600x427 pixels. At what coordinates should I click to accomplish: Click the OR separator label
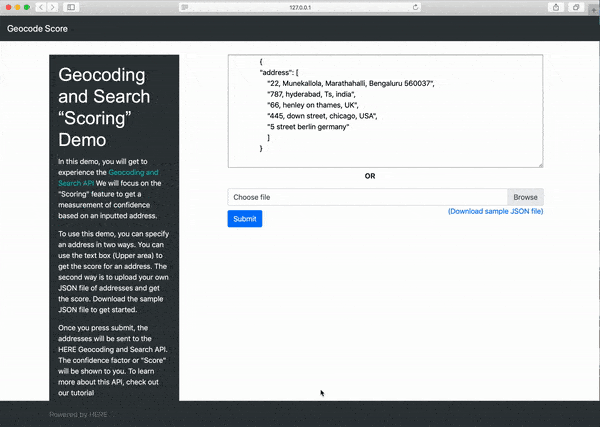click(370, 176)
